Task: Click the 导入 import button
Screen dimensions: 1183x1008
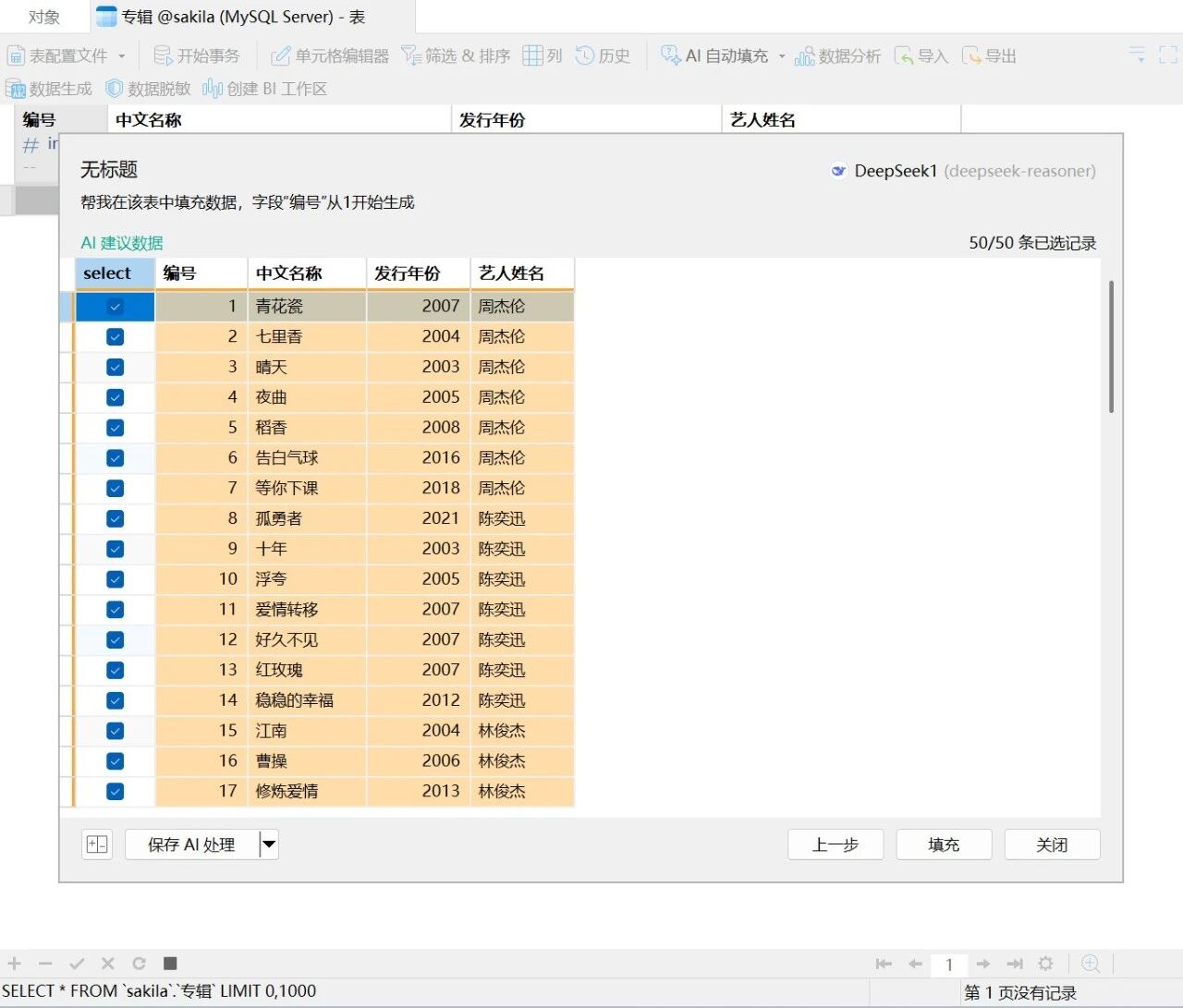Action: coord(921,56)
